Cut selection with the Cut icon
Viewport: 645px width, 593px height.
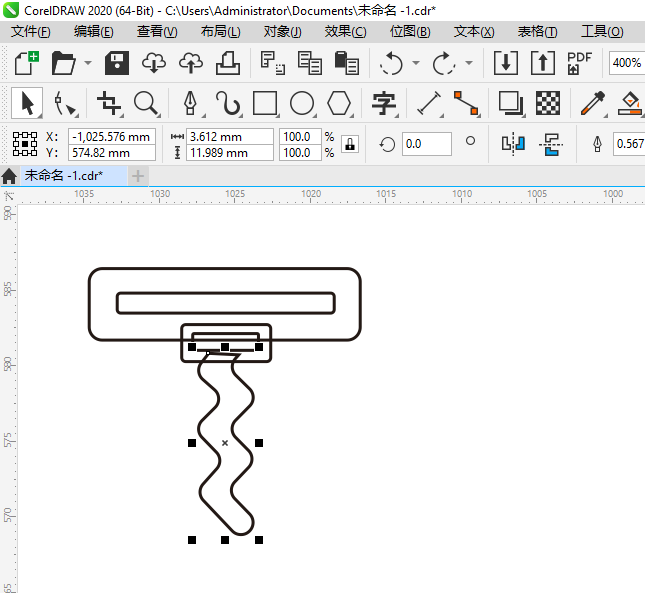pyautogui.click(x=272, y=63)
